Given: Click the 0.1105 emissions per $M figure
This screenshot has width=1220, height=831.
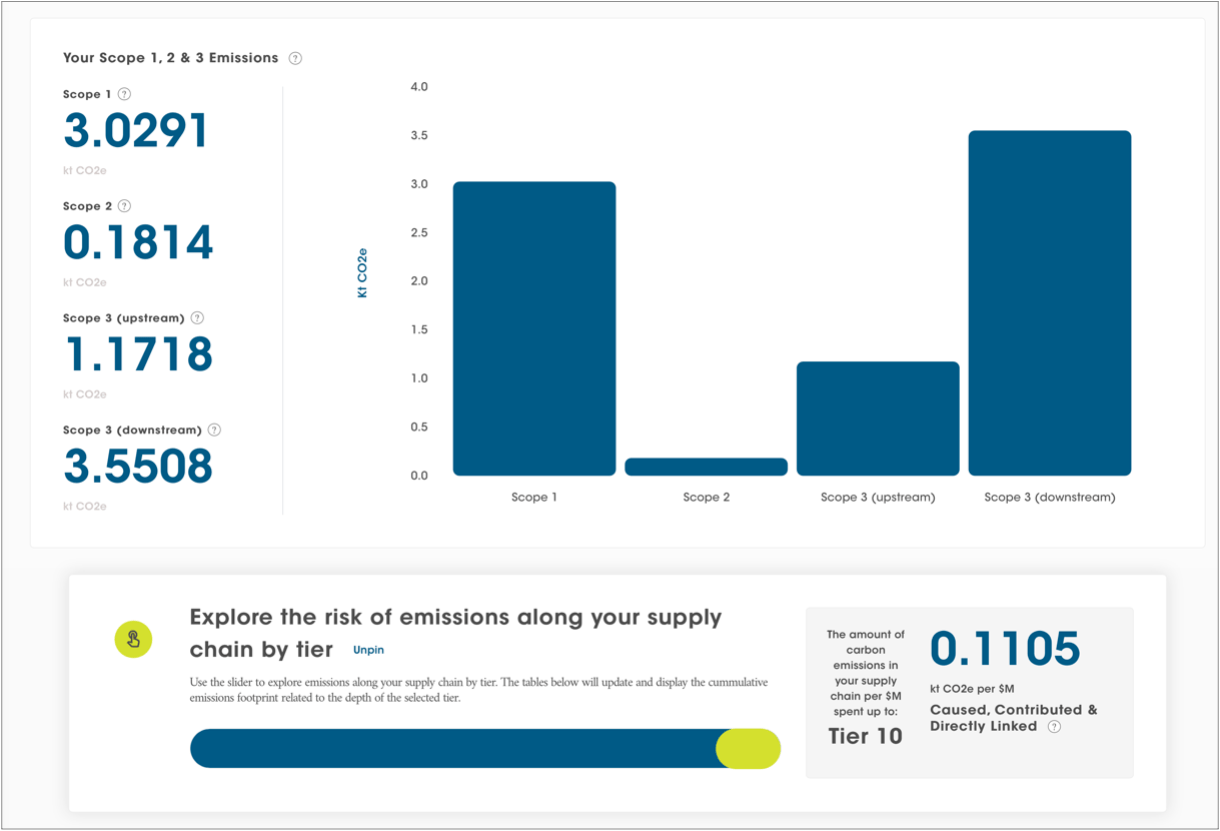Looking at the screenshot, I should (1005, 649).
